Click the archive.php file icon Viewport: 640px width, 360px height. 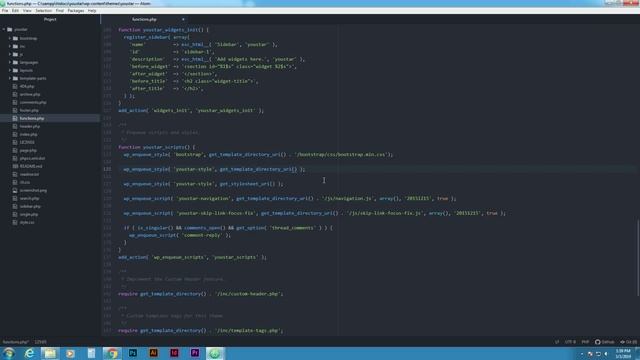point(15,94)
